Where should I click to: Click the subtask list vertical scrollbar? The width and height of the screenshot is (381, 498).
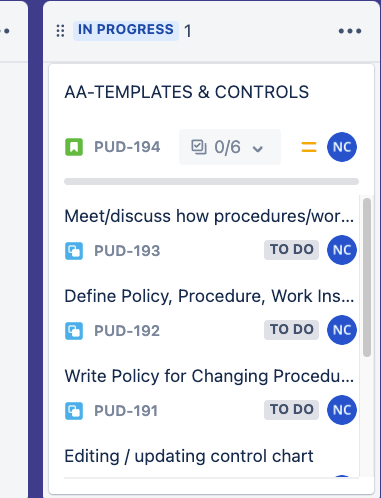click(x=367, y=277)
